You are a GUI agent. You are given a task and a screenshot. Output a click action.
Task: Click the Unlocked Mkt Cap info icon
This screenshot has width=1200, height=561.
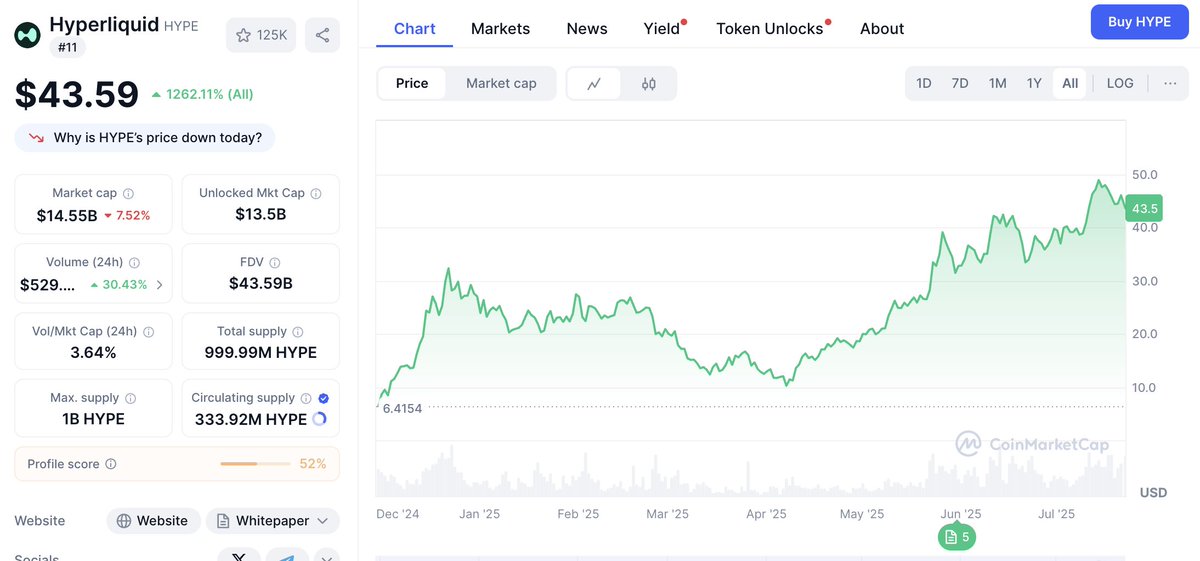click(x=316, y=194)
